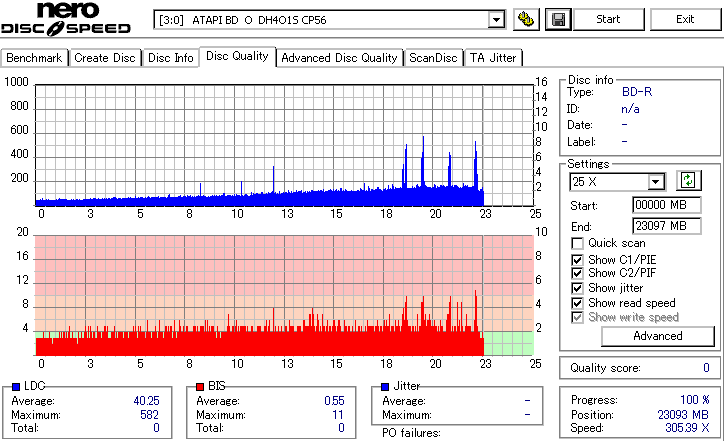Screen dimensions: 724x441
Task: Open the Advanced settings button
Action: coord(658,336)
